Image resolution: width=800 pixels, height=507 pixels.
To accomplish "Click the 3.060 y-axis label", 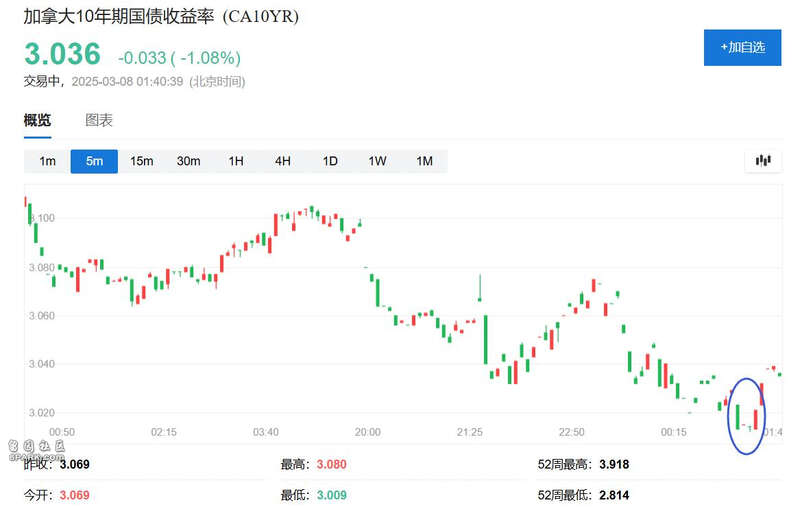I will point(41,316).
